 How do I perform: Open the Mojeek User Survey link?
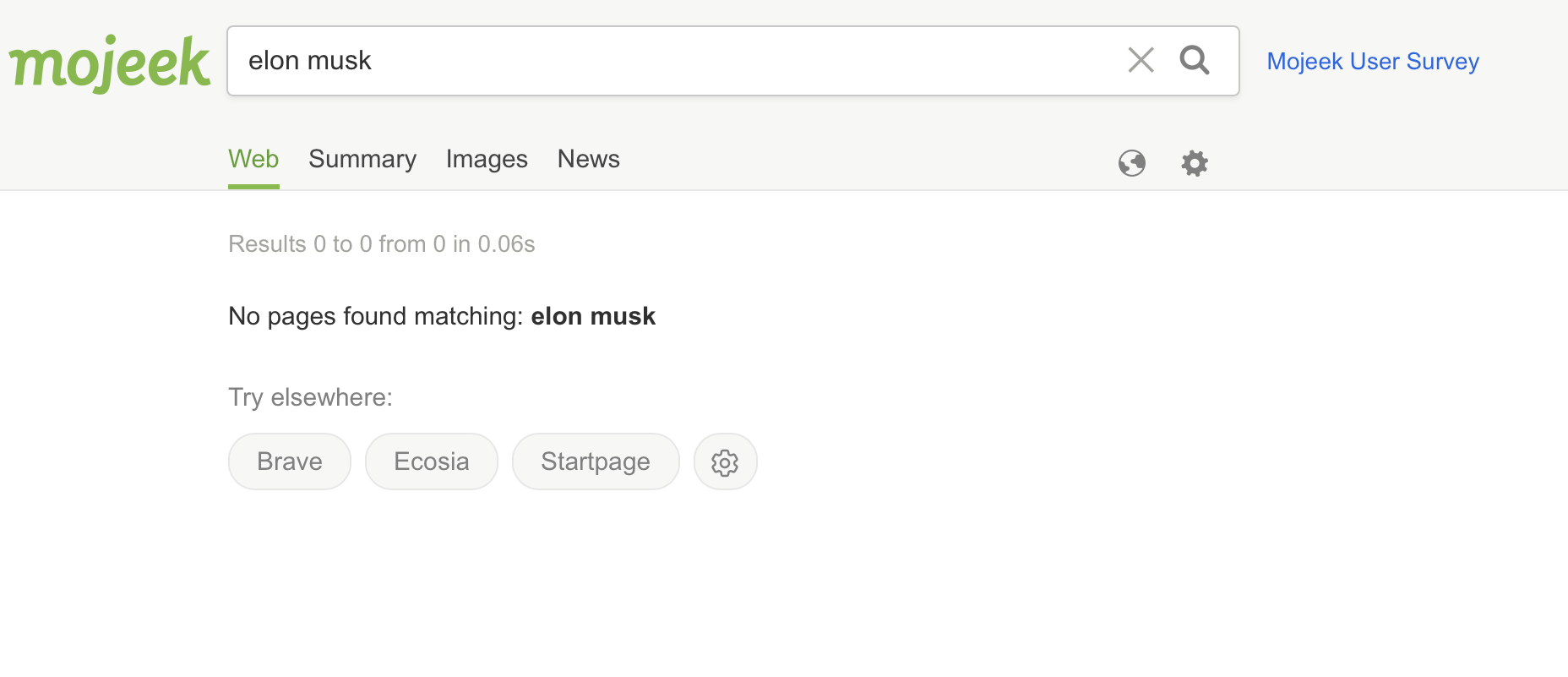click(1373, 62)
